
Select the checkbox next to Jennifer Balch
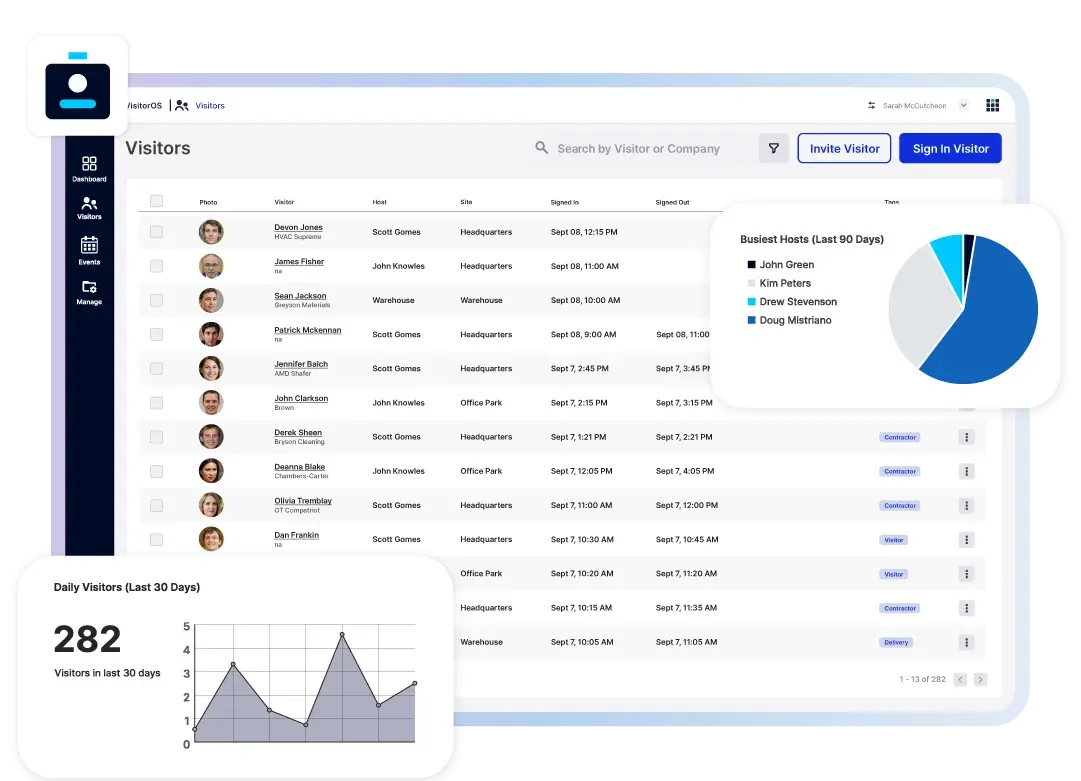click(x=156, y=369)
